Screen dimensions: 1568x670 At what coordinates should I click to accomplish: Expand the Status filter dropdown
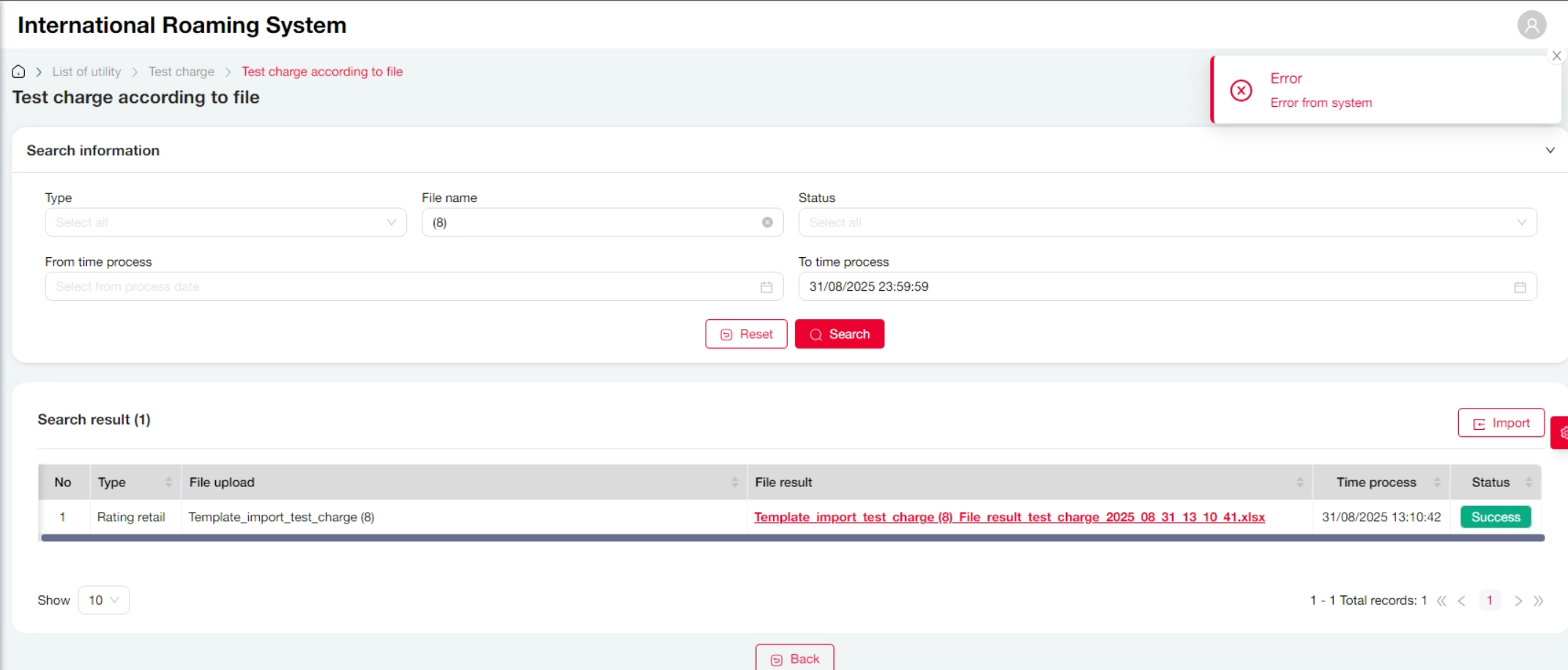coord(1167,223)
